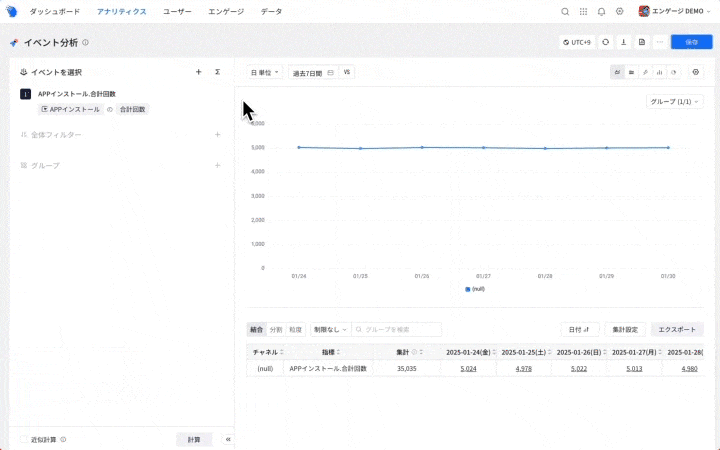Select the bar chart view icon
Screen dimensions: 720x450
[659, 72]
